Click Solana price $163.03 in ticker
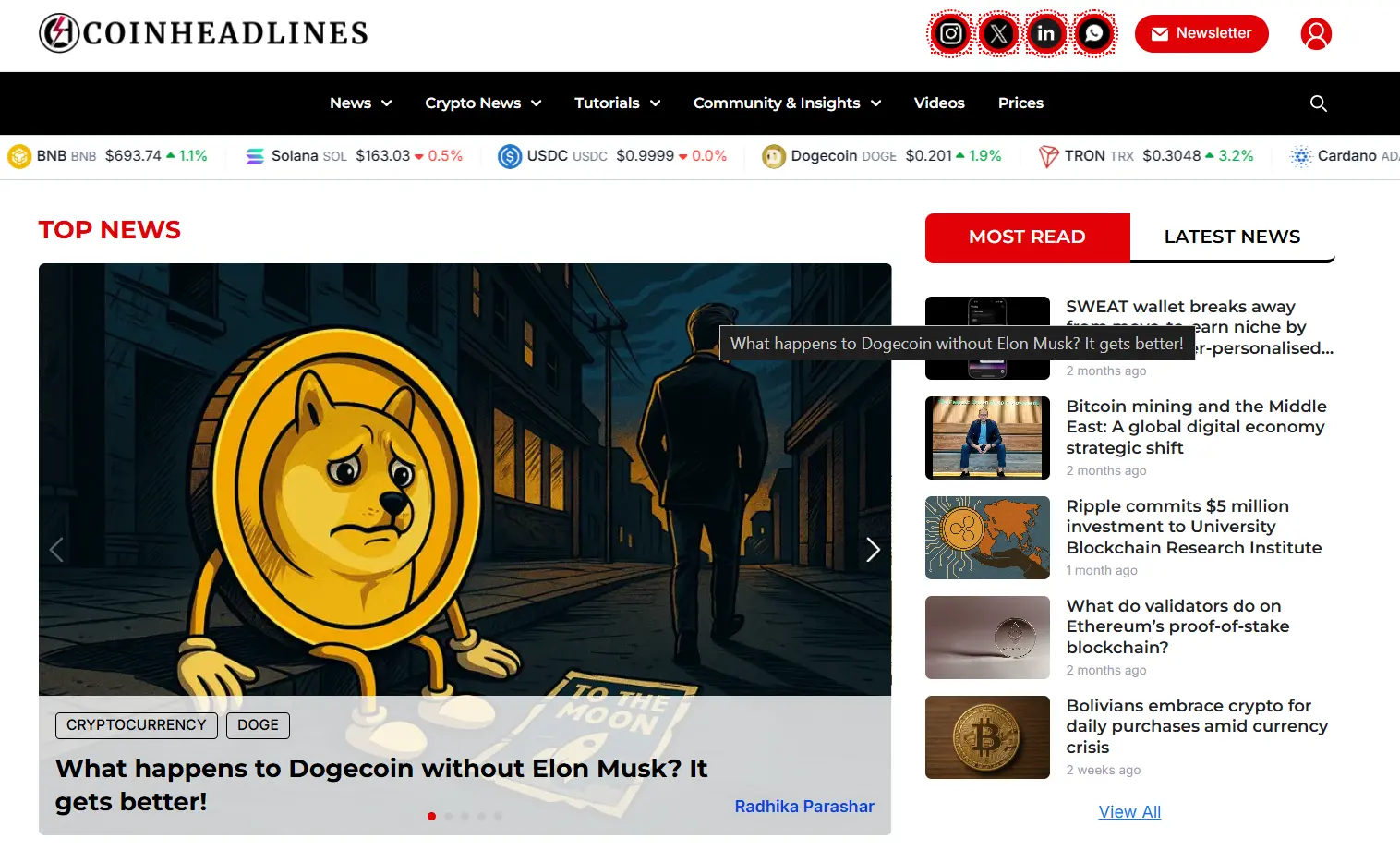The height and width of the screenshot is (863, 1400). click(x=382, y=156)
